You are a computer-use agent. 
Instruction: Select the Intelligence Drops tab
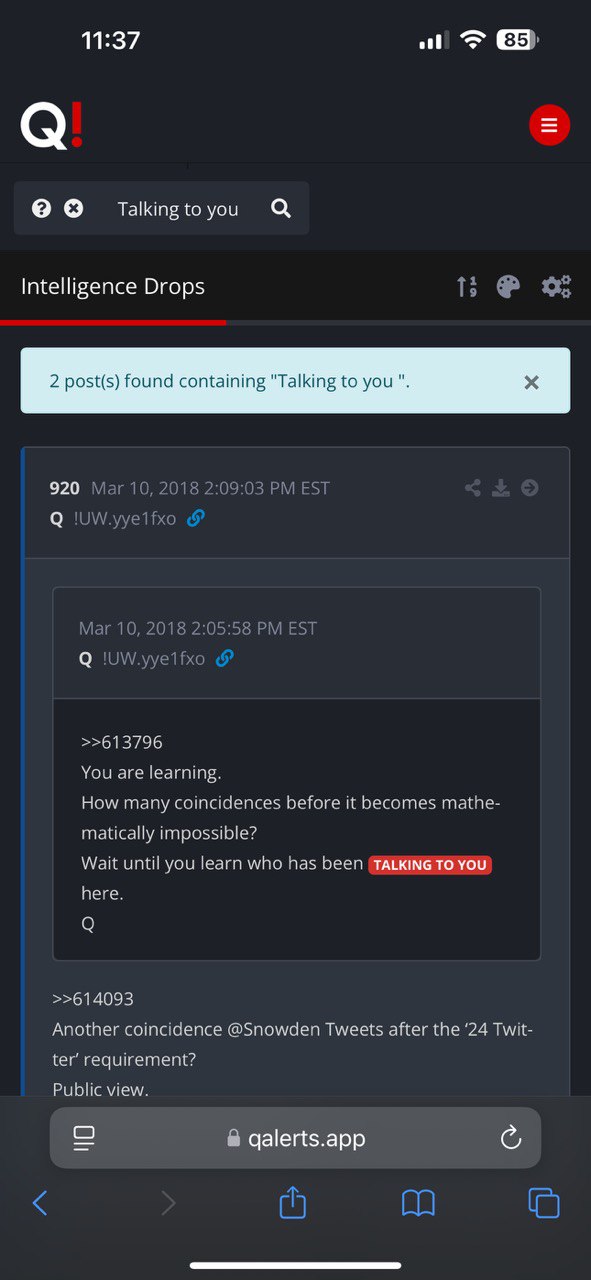tap(113, 286)
